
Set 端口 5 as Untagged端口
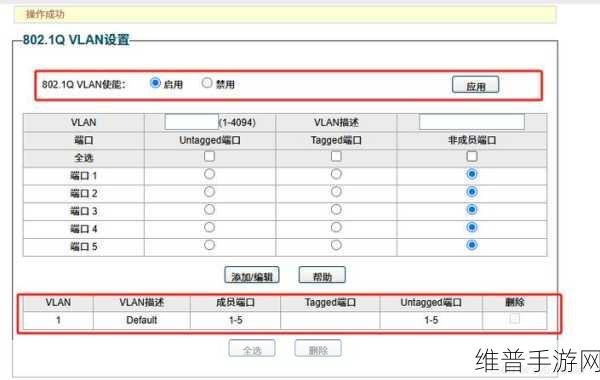coord(209,245)
